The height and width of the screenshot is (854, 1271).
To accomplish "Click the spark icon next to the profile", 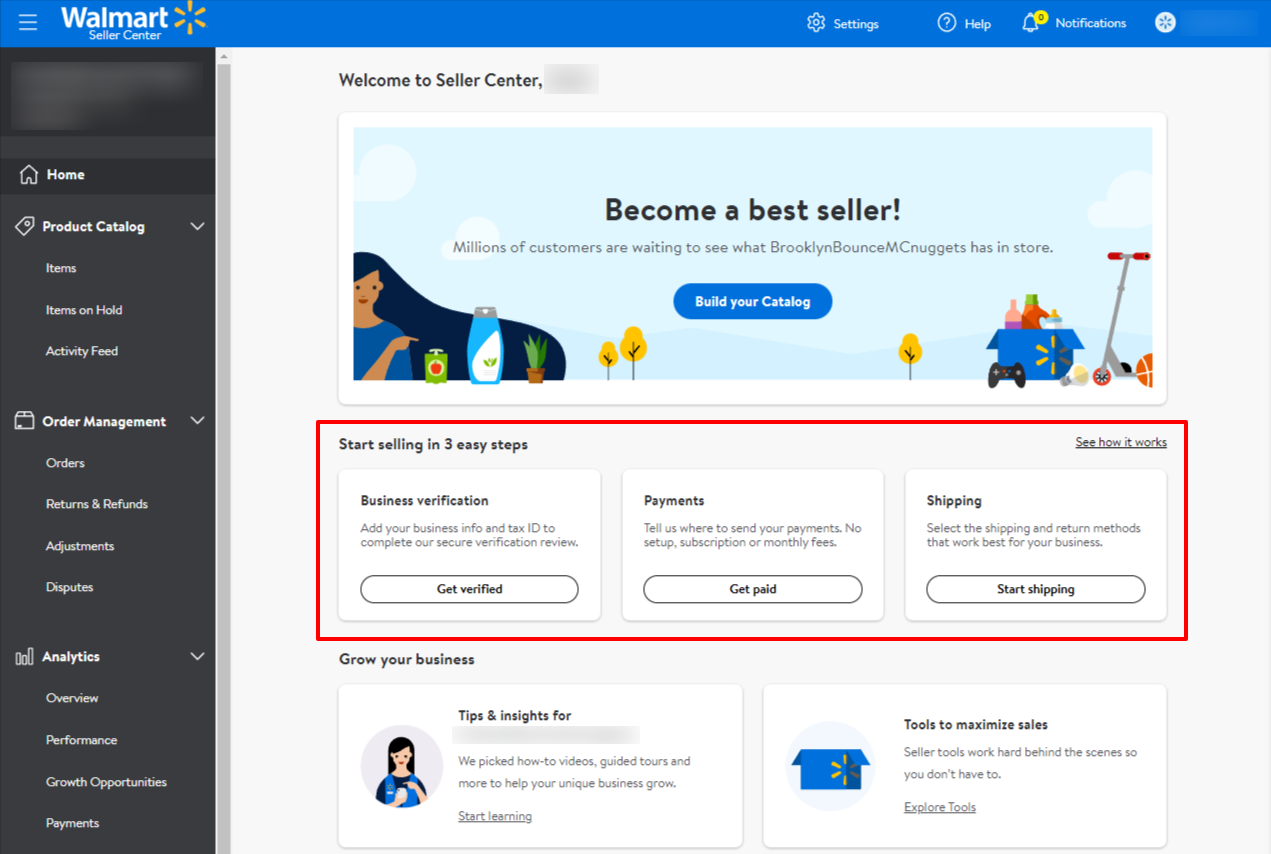I will (x=1165, y=22).
